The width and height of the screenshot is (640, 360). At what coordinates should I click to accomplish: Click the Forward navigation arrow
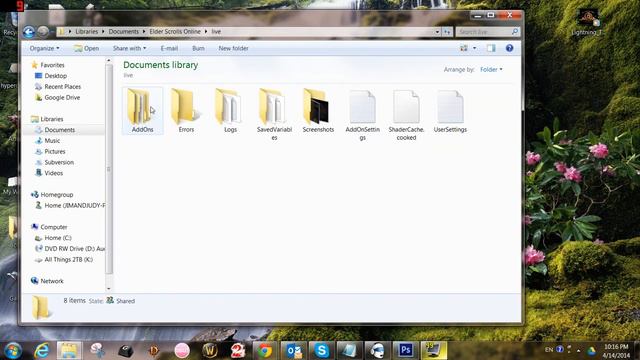click(42, 32)
